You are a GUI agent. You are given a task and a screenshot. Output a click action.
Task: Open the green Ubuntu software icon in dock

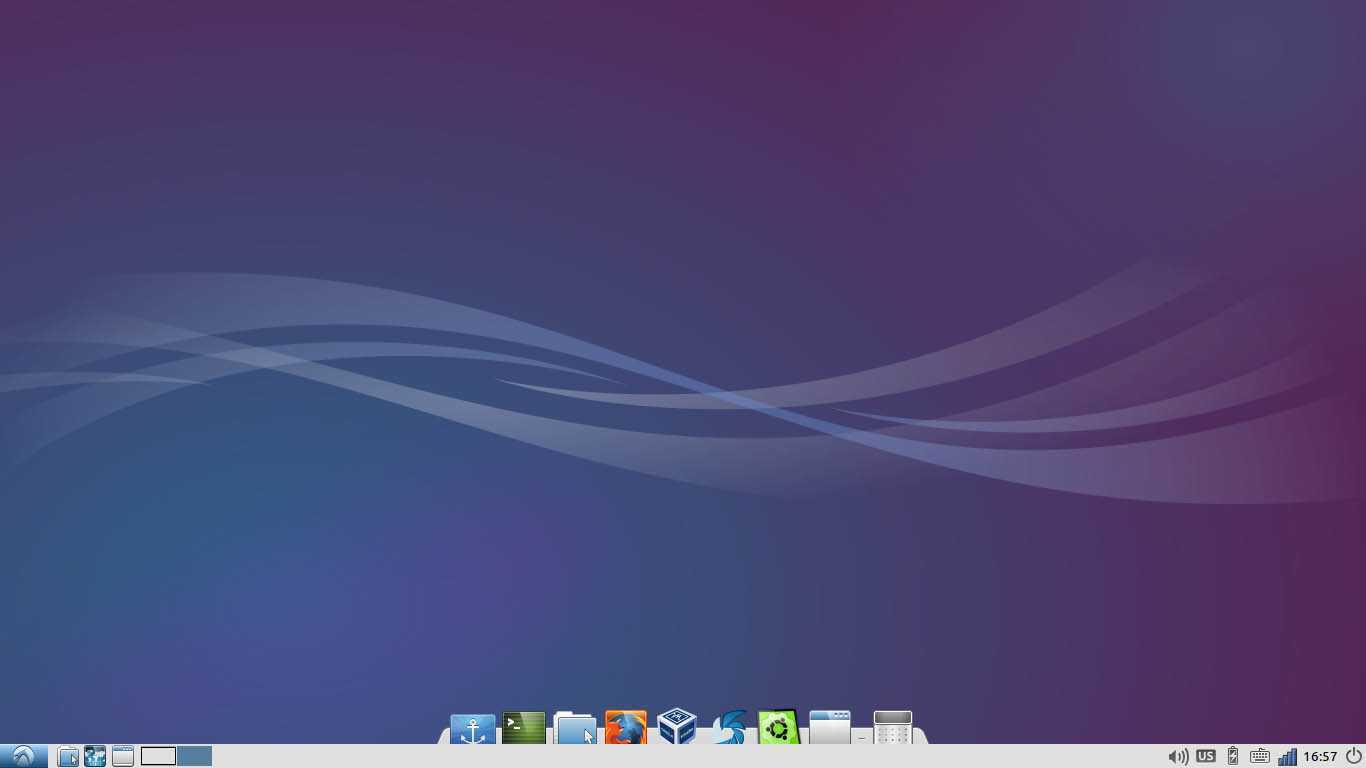(779, 727)
